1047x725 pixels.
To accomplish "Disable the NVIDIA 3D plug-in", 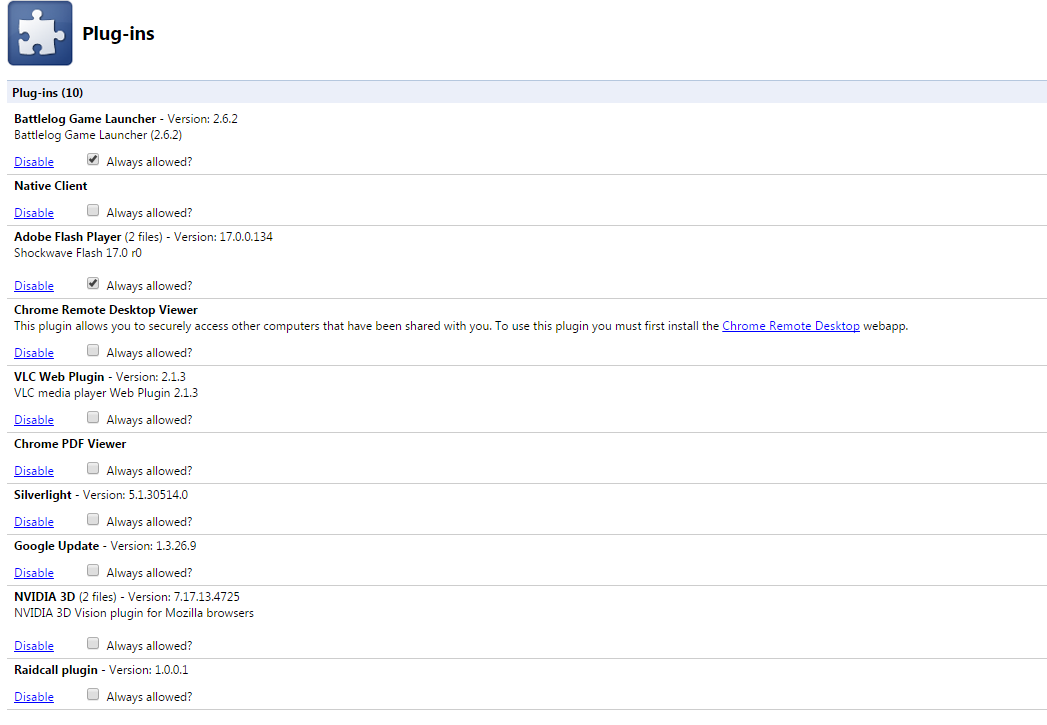I will tap(34, 646).
